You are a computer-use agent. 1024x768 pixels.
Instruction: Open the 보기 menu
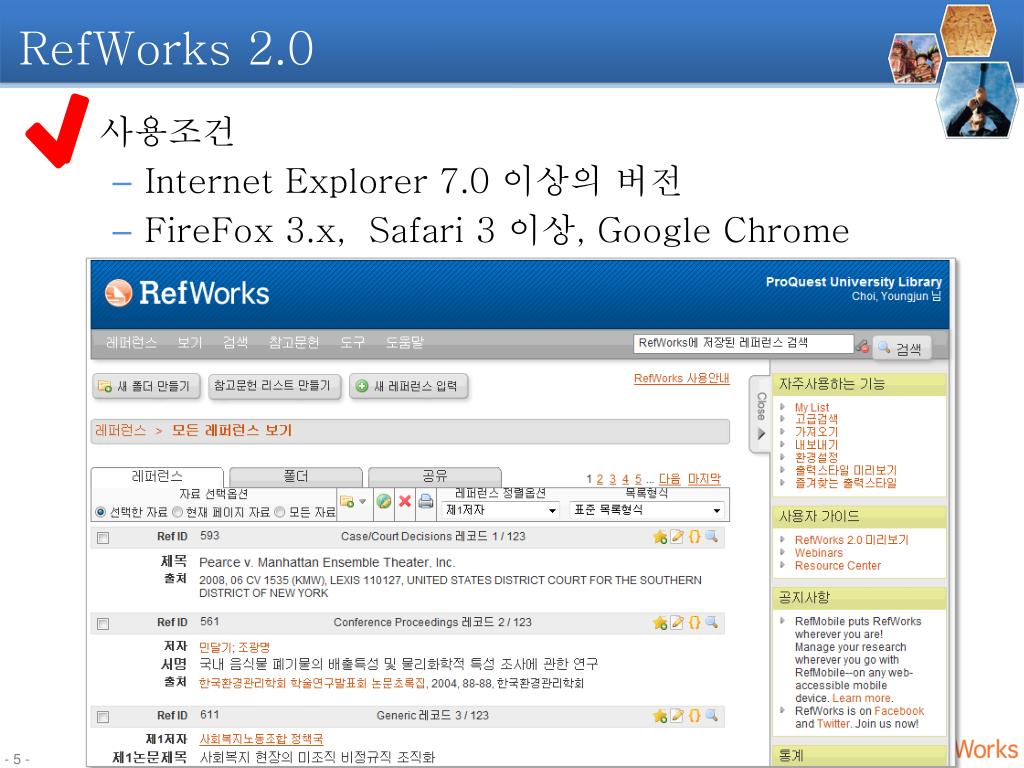(190, 343)
